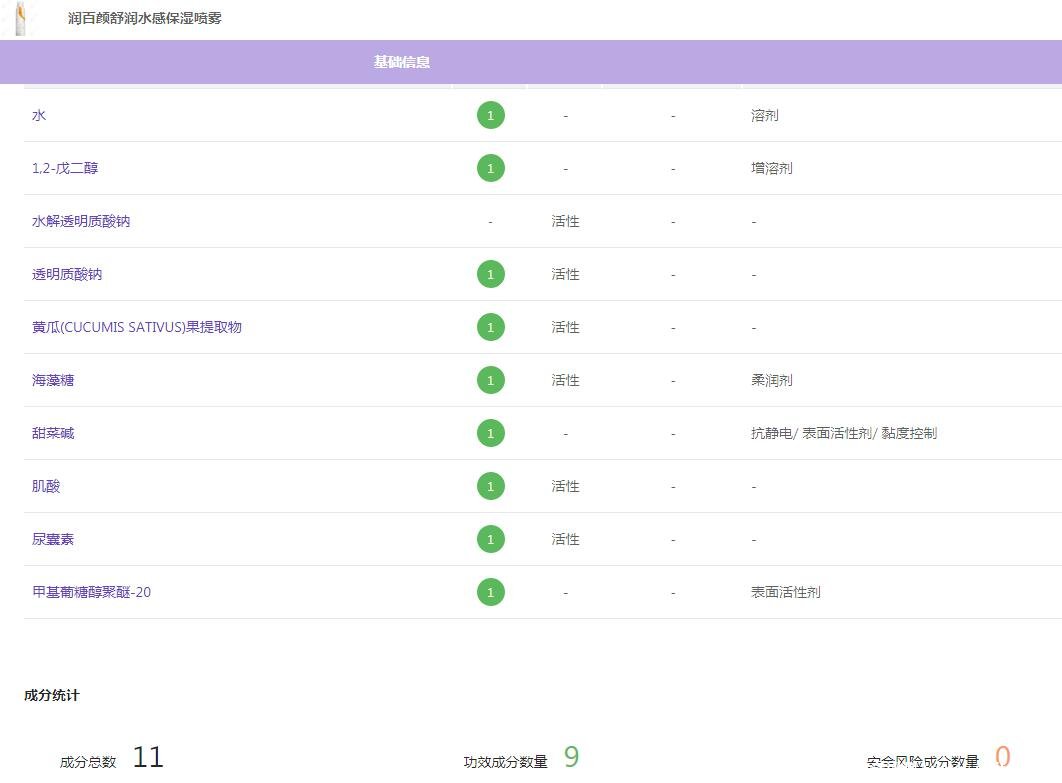The image size is (1062, 783).
Task: Open the 水解透明质酸钠 ingredient link
Action: pos(81,221)
